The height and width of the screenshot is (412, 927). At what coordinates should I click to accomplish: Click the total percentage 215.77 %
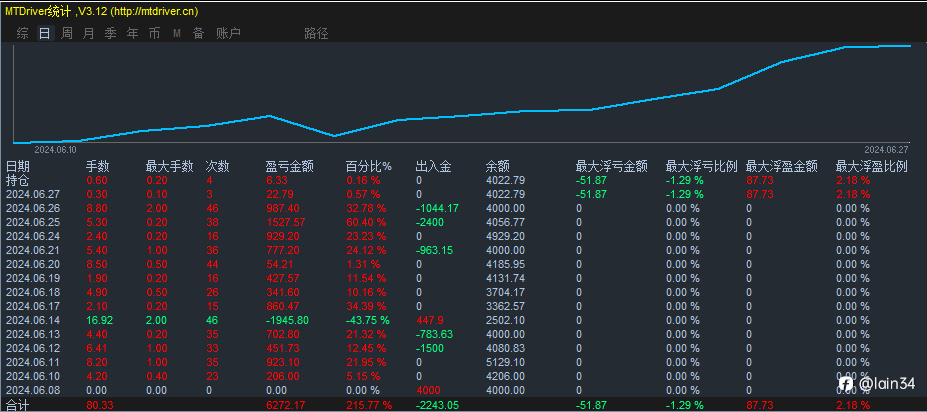(x=369, y=405)
